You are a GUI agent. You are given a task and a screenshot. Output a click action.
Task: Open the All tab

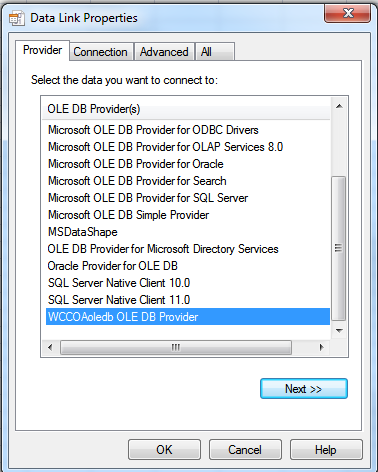coord(215,52)
